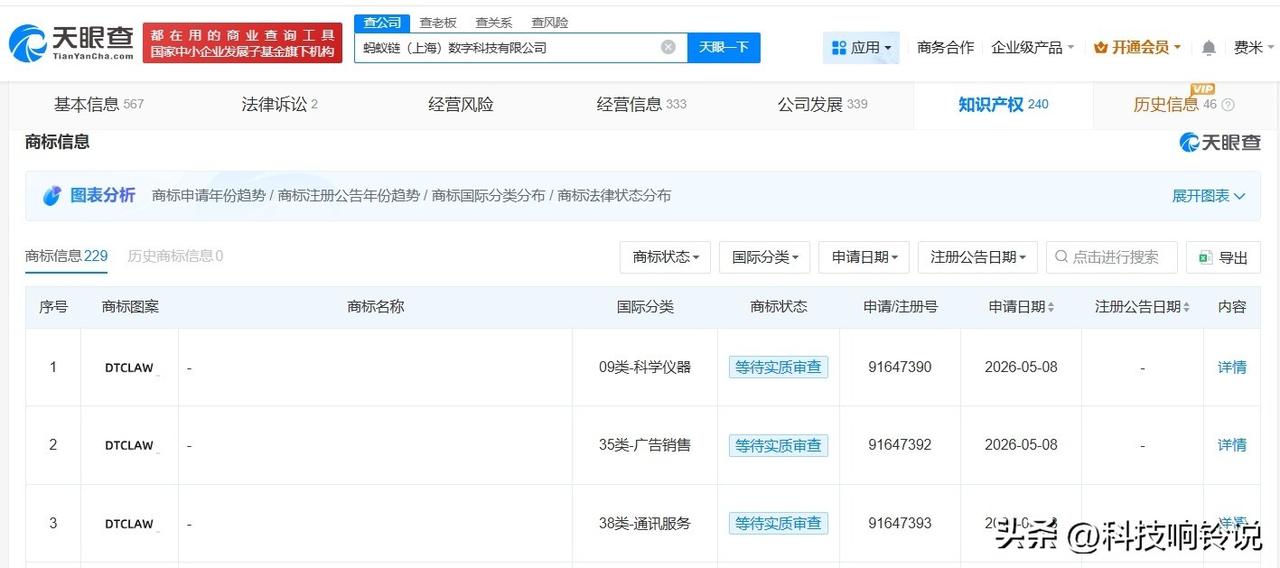1280x568 pixels.
Task: Clear the search box with X icon
Action: point(668,47)
